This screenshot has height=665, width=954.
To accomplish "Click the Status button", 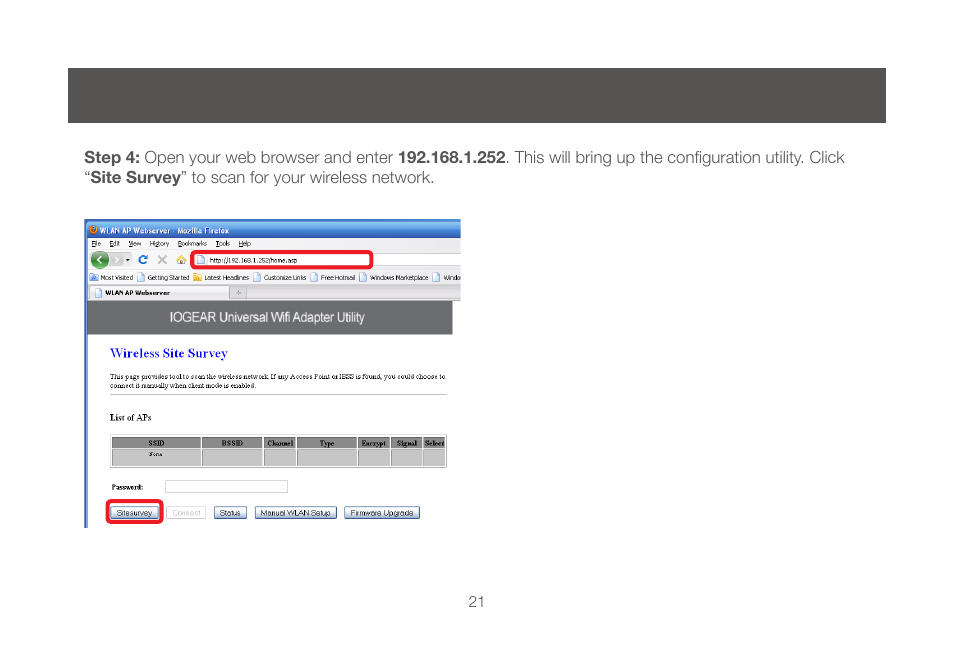I will click(x=230, y=513).
